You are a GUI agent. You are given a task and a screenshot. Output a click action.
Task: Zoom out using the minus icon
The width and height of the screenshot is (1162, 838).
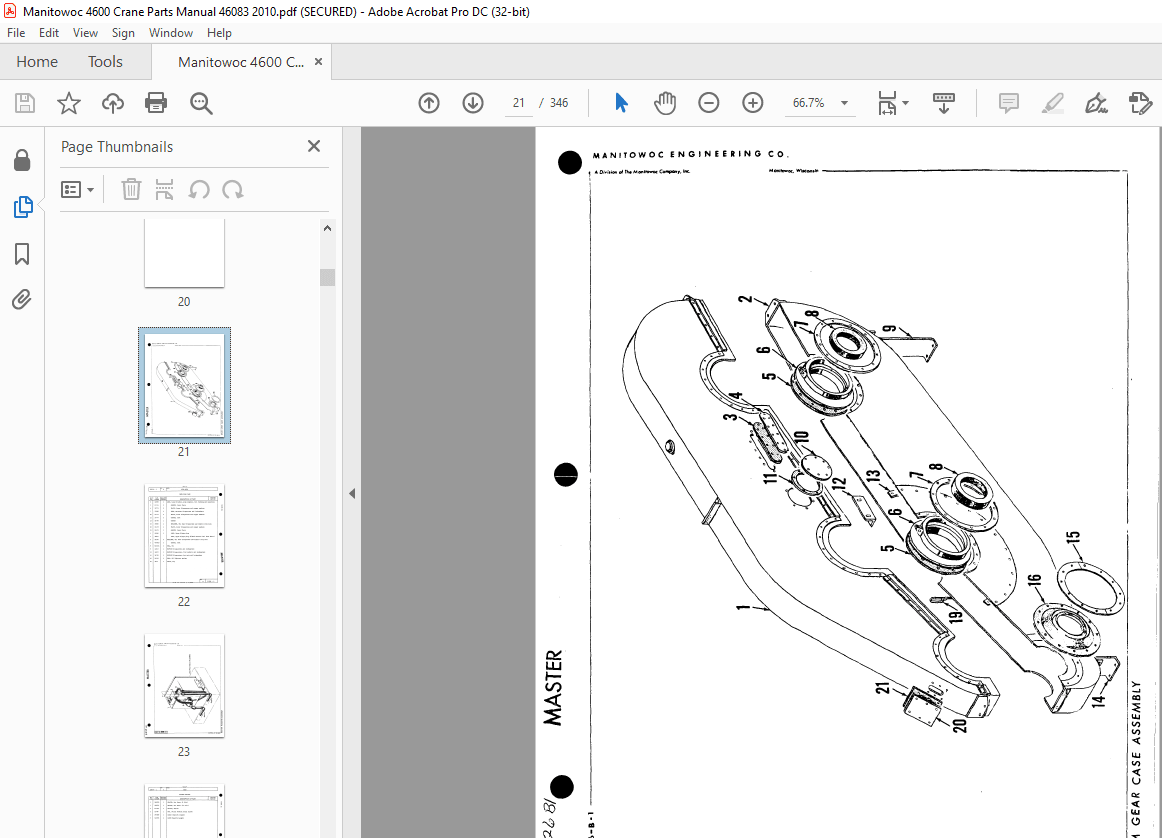click(709, 102)
